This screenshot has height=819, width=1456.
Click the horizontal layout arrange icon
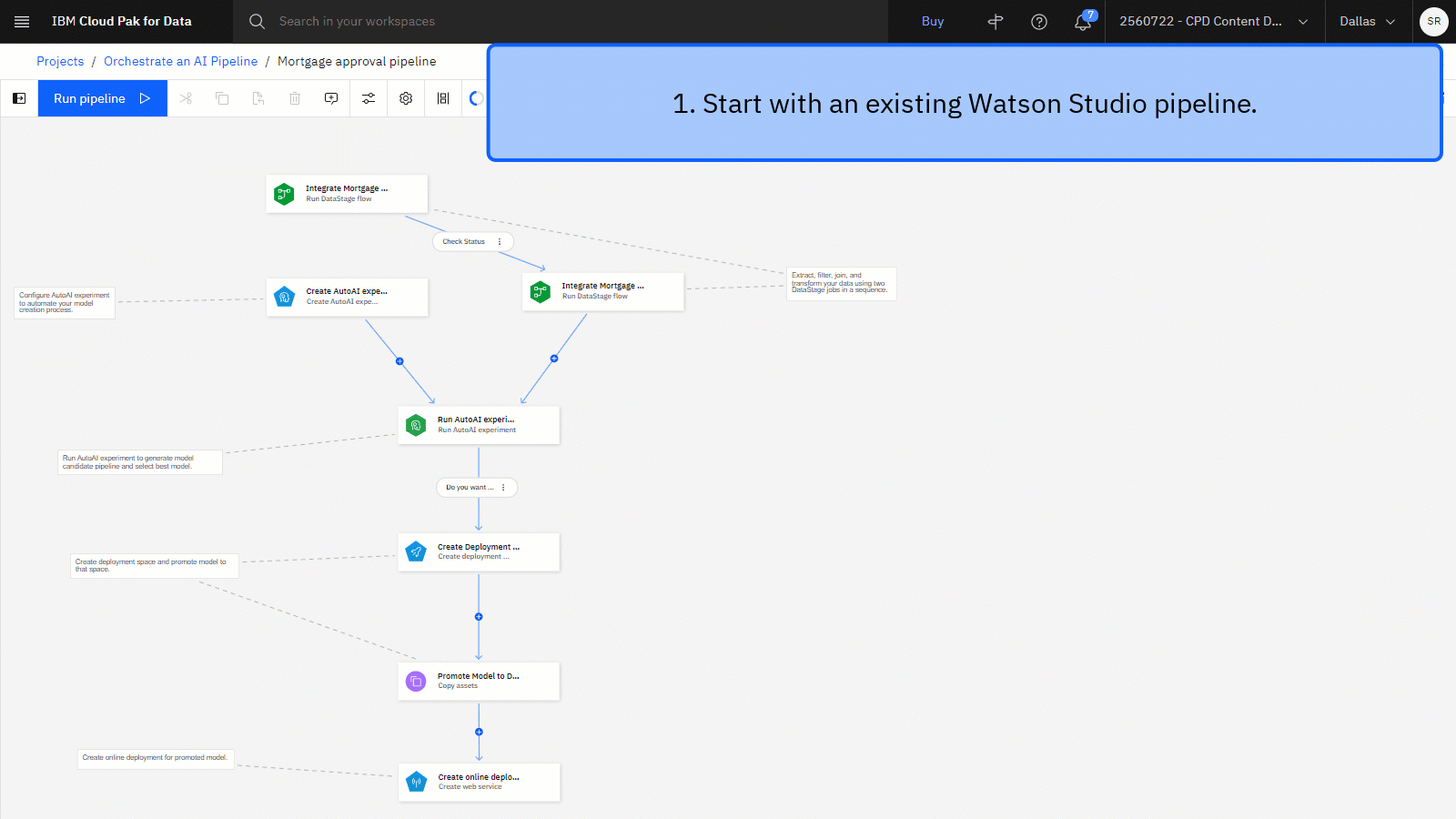click(x=442, y=98)
